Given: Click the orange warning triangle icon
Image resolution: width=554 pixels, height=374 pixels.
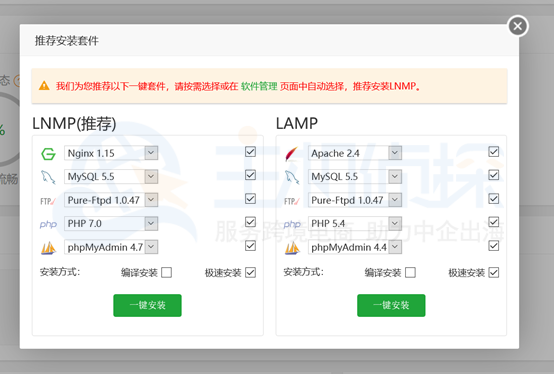Looking at the screenshot, I should click(44, 86).
